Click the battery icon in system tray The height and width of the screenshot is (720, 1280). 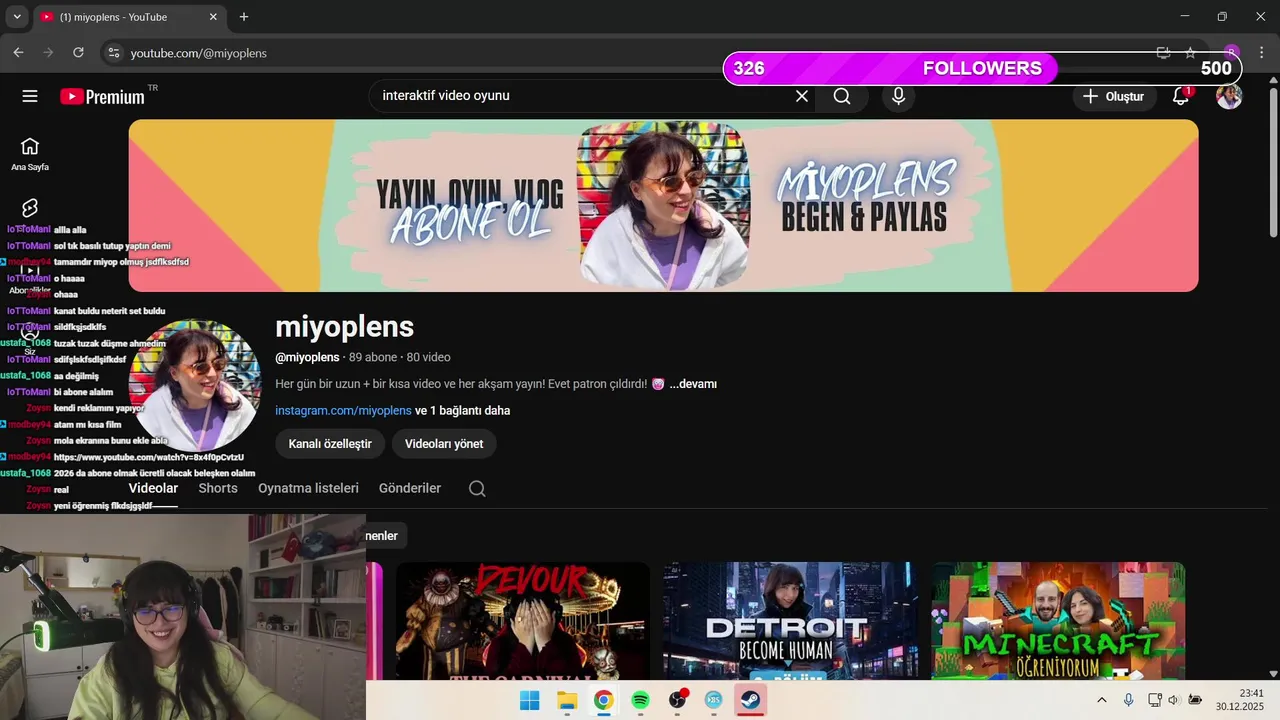coord(1194,700)
